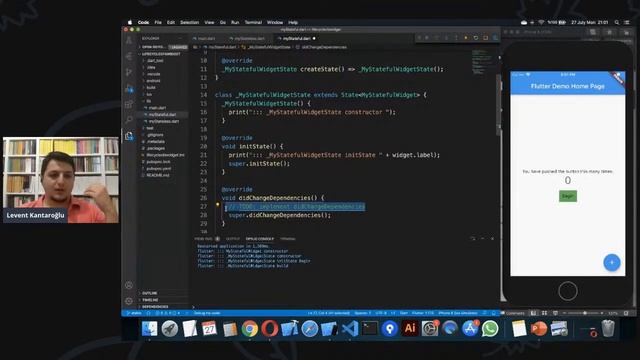Click the code minimap in editor

(481, 62)
